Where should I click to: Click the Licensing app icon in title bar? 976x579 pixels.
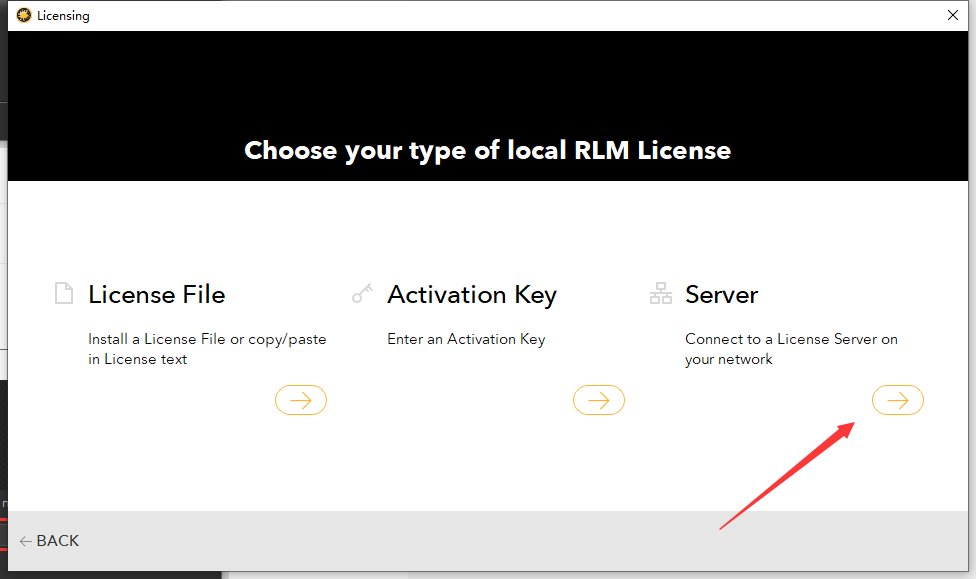(24, 15)
